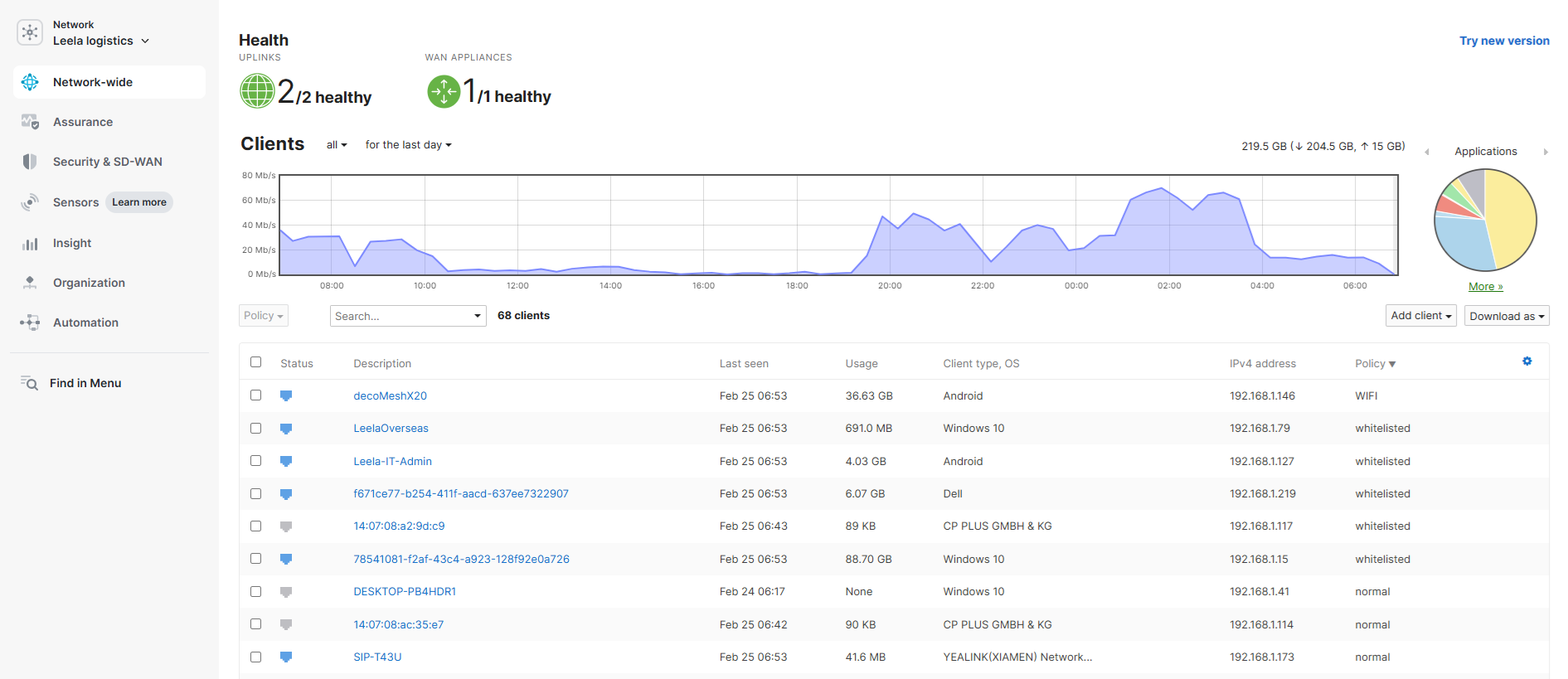Check the decoMeshX20 client checkbox

(x=256, y=395)
